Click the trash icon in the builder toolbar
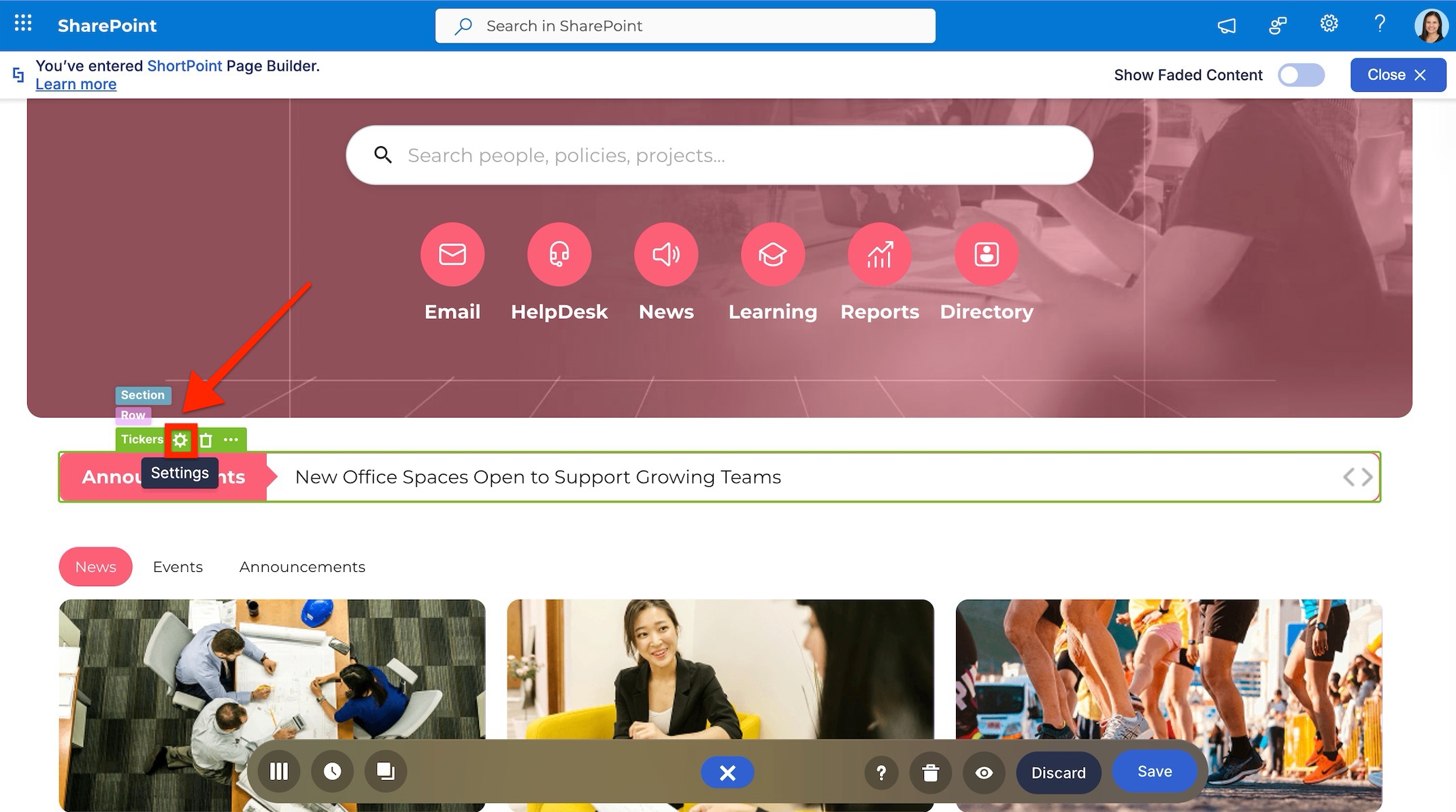This screenshot has width=1456, height=812. point(931,773)
